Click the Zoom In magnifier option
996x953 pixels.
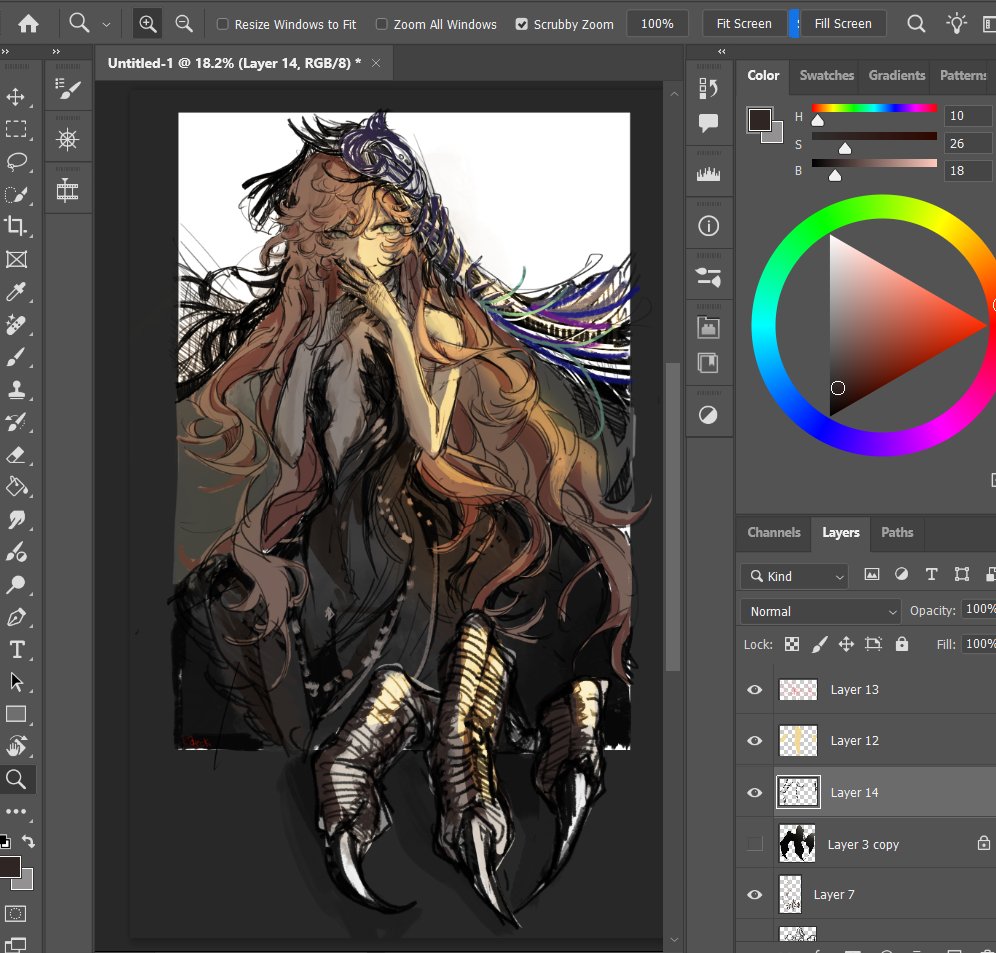(147, 24)
